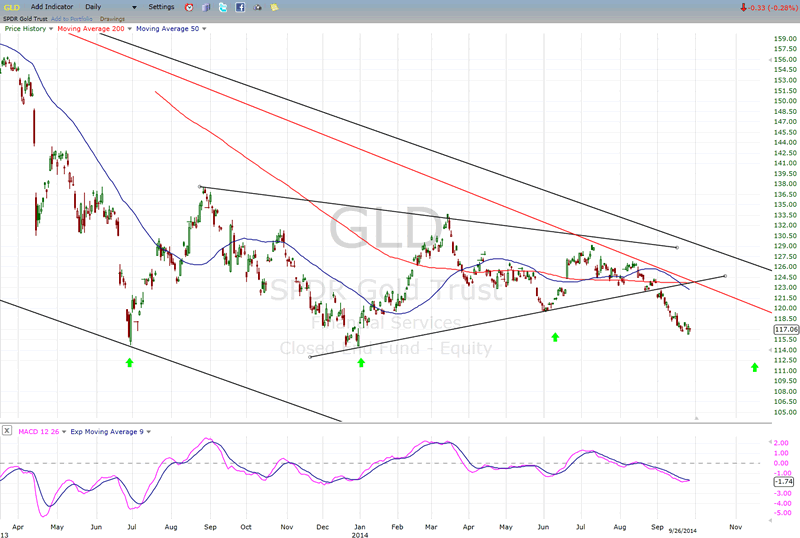Viewport: 800px width, 538px height.
Task: Click the 159.00 price axis label
Action: click(785, 39)
